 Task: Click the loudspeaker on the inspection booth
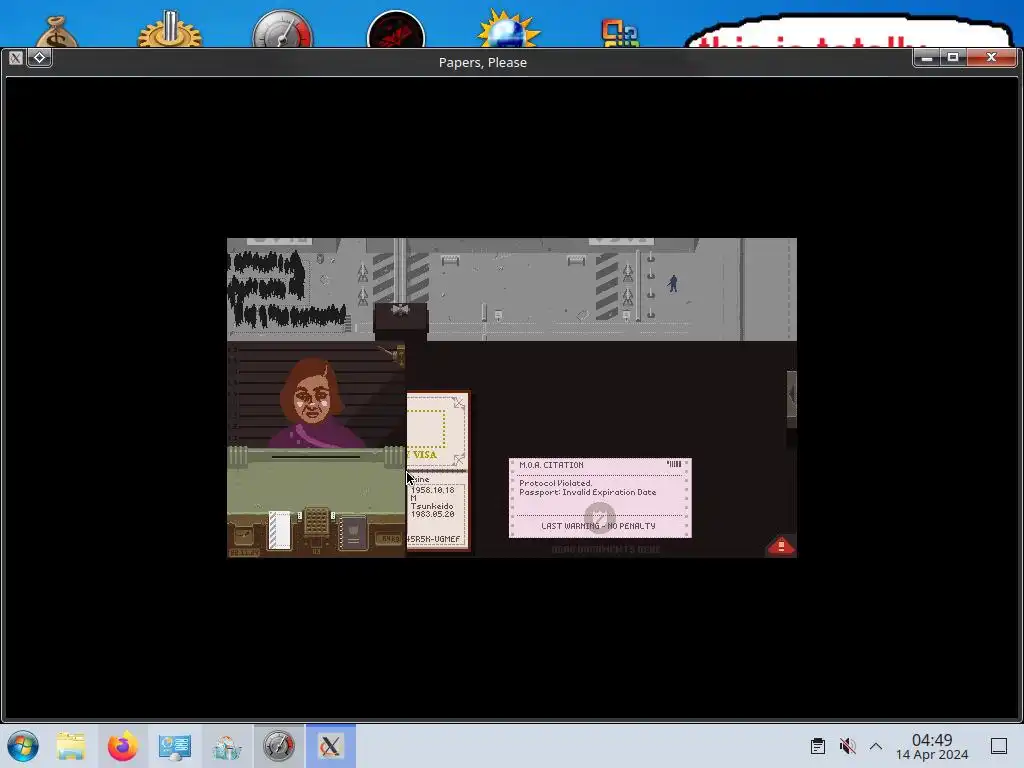400,309
